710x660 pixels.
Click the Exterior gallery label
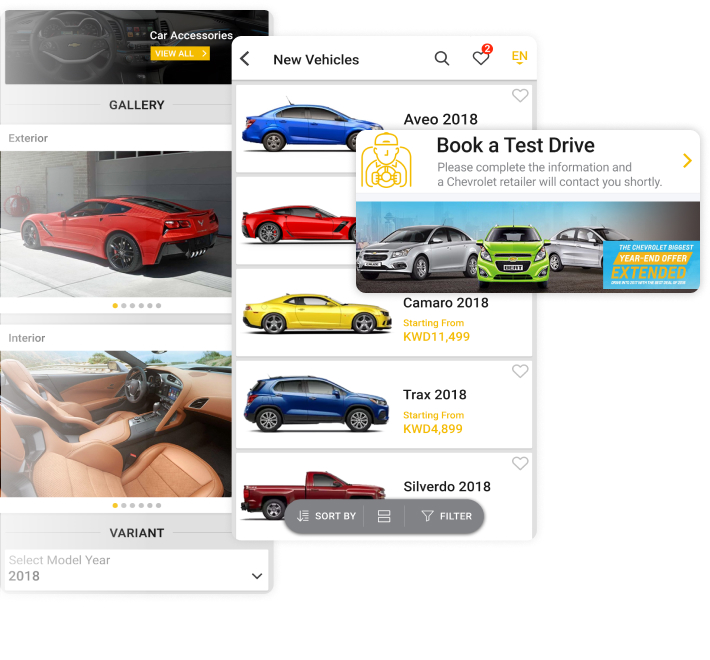tap(28, 138)
